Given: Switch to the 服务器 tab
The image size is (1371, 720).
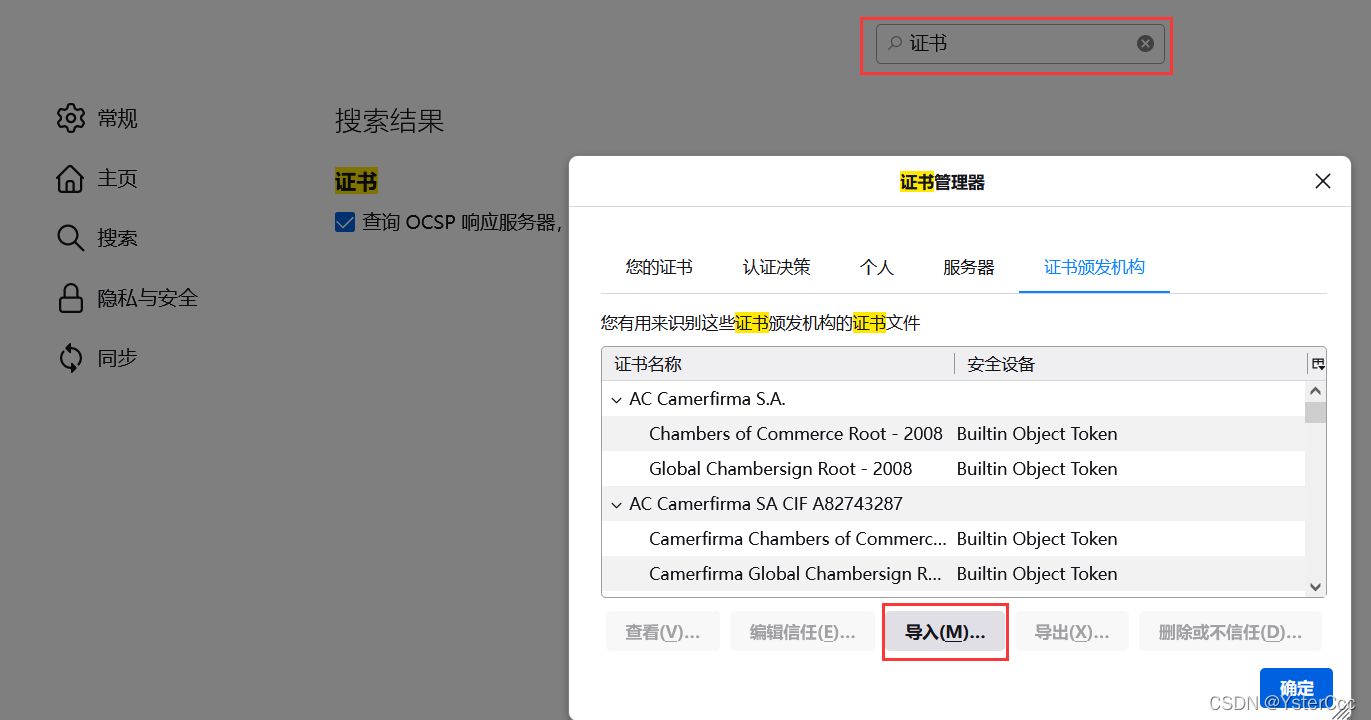Looking at the screenshot, I should click(x=969, y=267).
